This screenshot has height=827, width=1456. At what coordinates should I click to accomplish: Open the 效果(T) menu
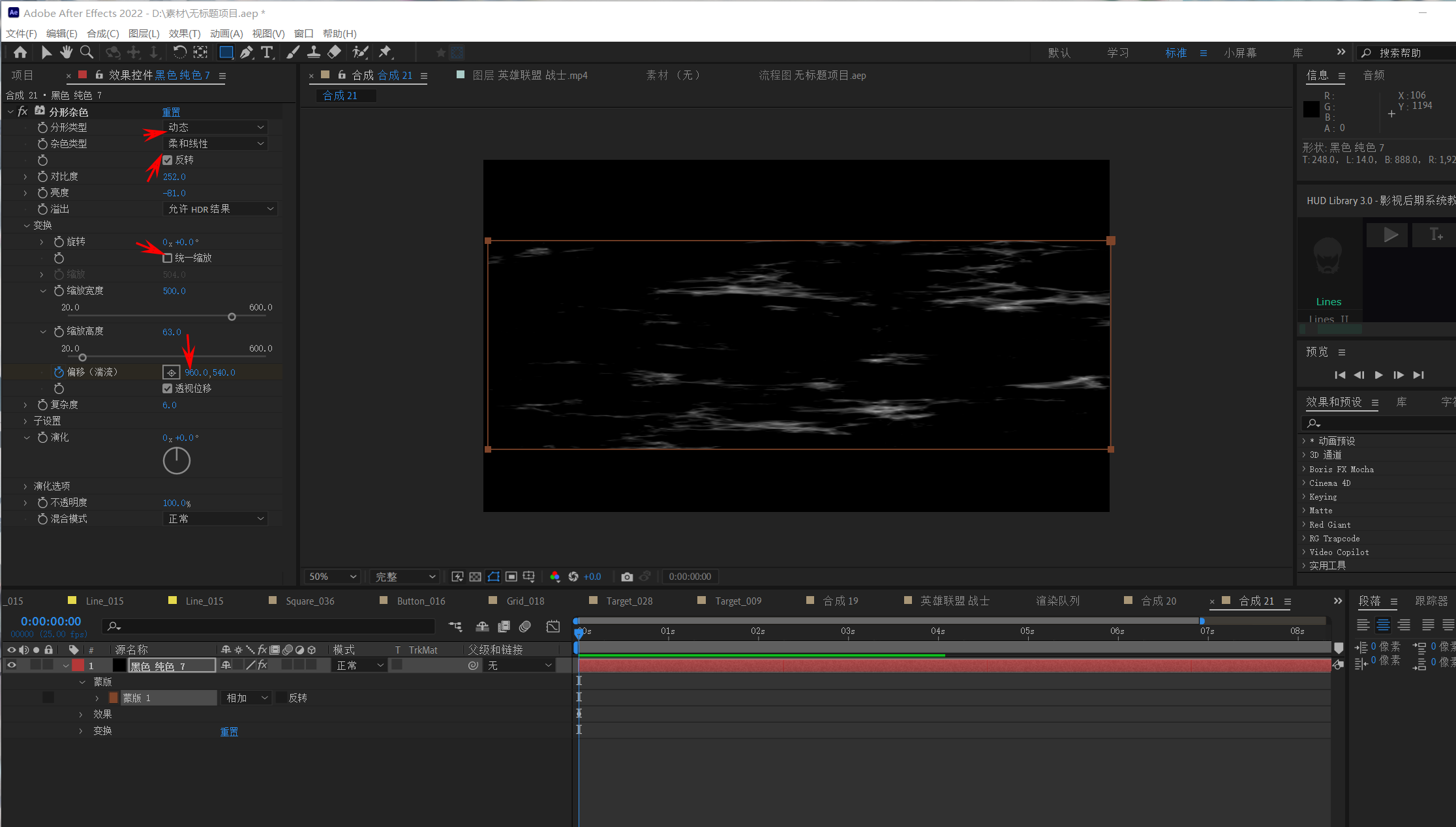[184, 33]
